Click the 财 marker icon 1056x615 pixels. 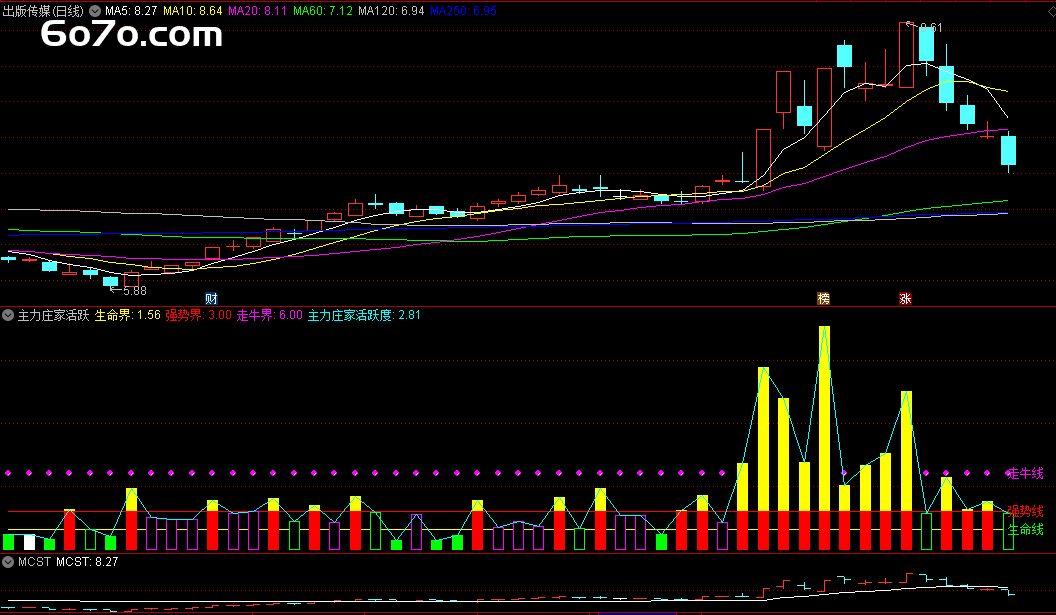click(x=211, y=298)
